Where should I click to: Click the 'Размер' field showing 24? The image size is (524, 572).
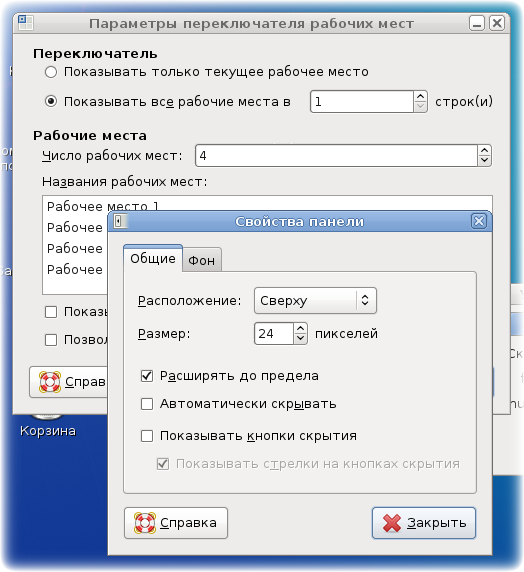(274, 333)
